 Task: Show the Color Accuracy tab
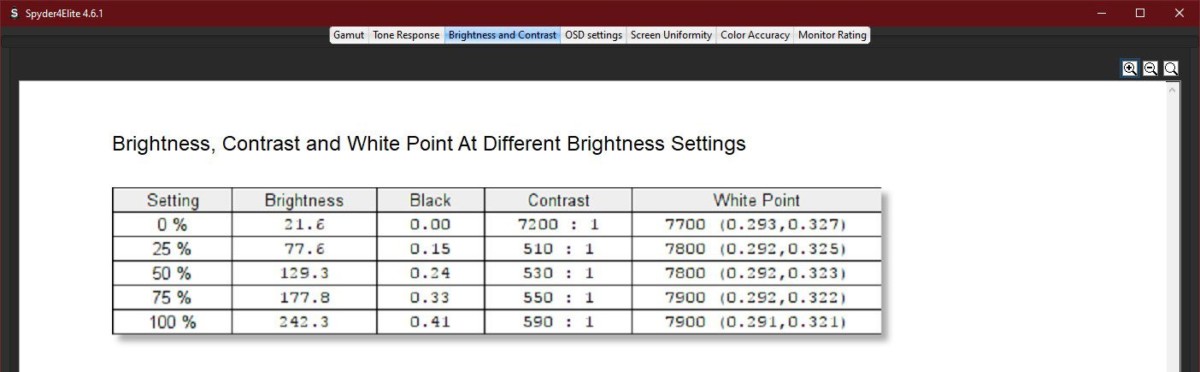click(x=755, y=35)
